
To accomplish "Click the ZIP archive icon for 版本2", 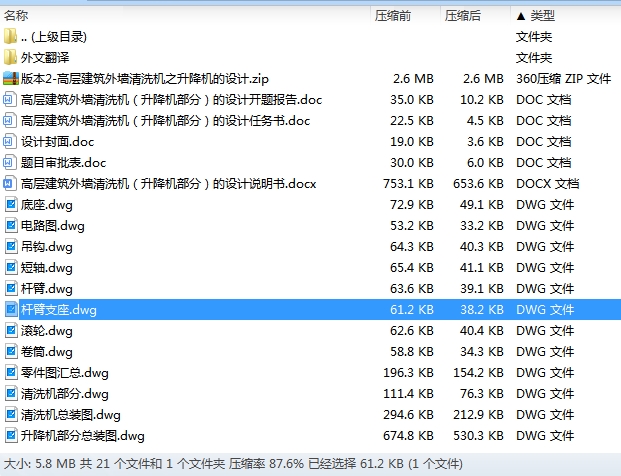I will click(x=11, y=78).
